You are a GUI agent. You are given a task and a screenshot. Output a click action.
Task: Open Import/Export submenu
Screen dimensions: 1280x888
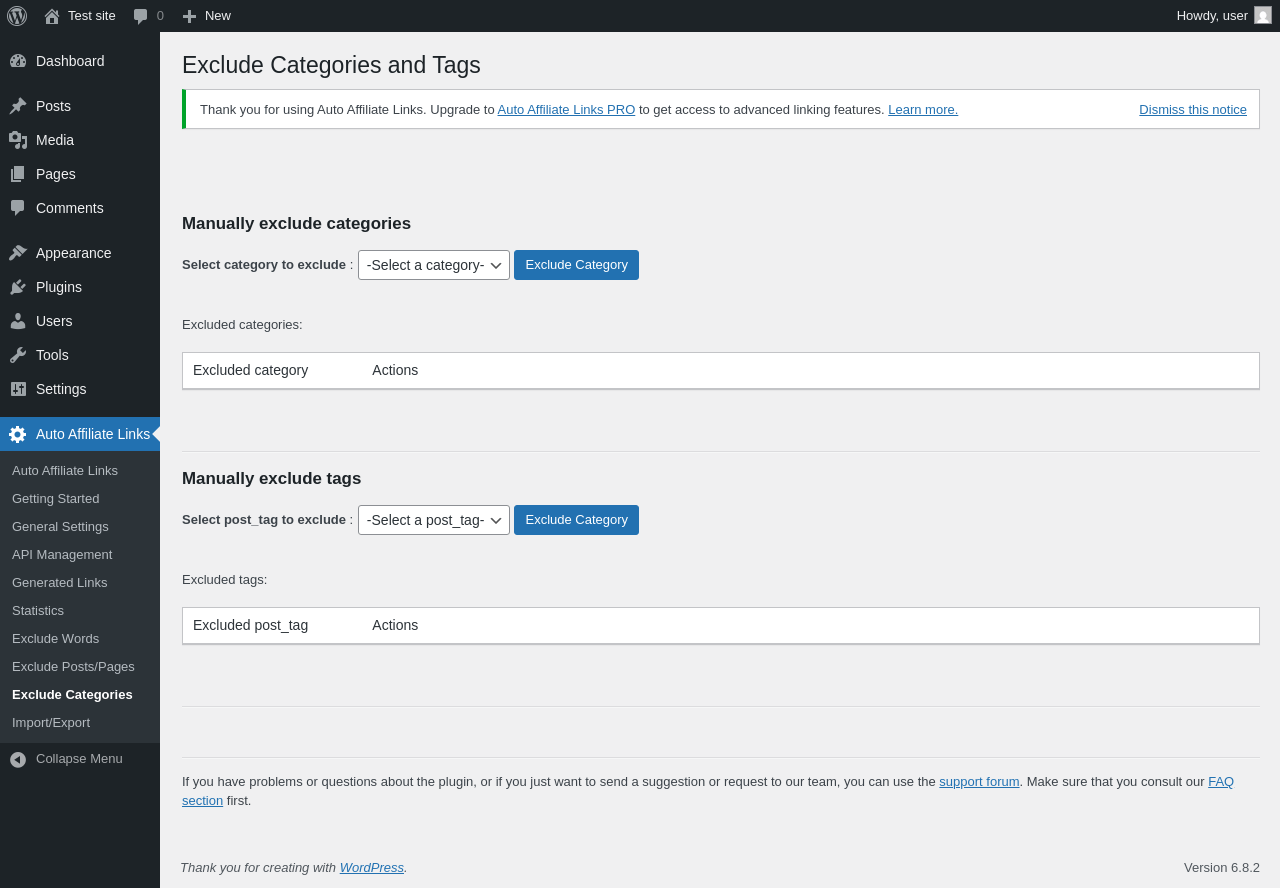tap(51, 722)
